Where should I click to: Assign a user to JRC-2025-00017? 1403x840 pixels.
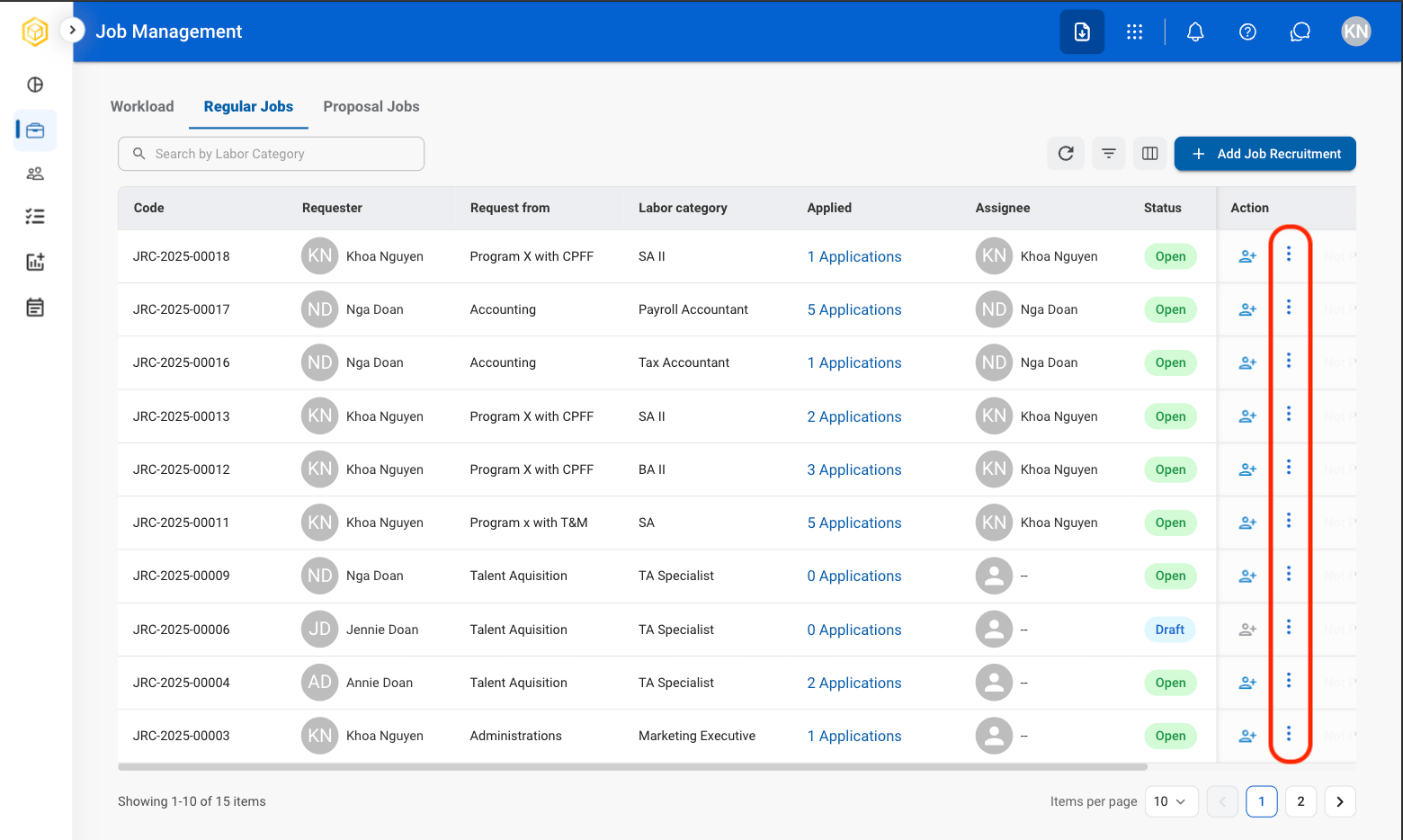tap(1247, 309)
